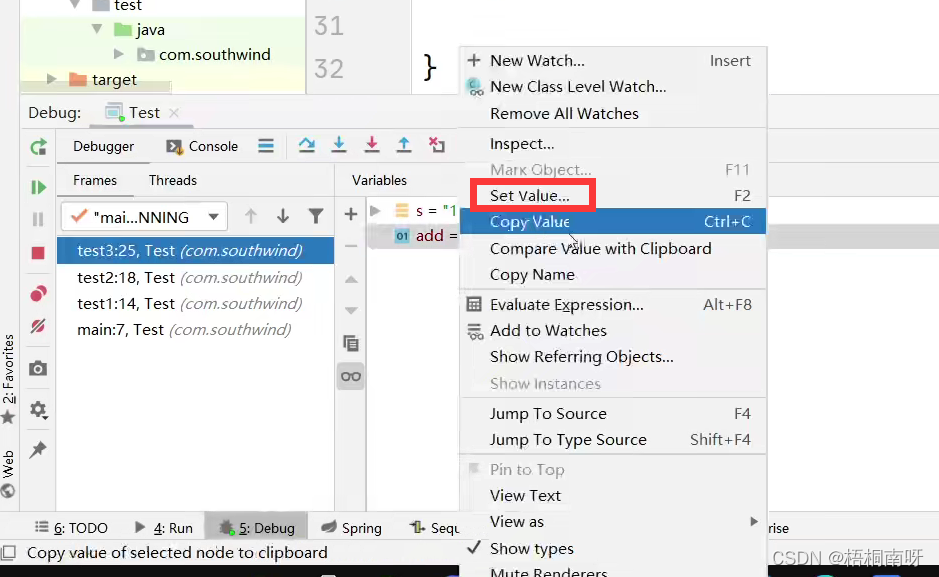This screenshot has width=939, height=577.
Task: Click Step Out up-arrow icon
Action: click(404, 145)
